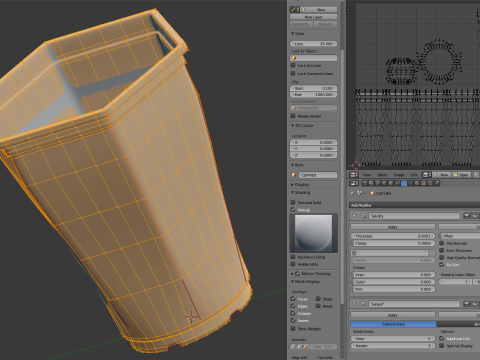Disable the Matcap checkbox
Viewport: 480px width, 360px height.
click(293, 210)
